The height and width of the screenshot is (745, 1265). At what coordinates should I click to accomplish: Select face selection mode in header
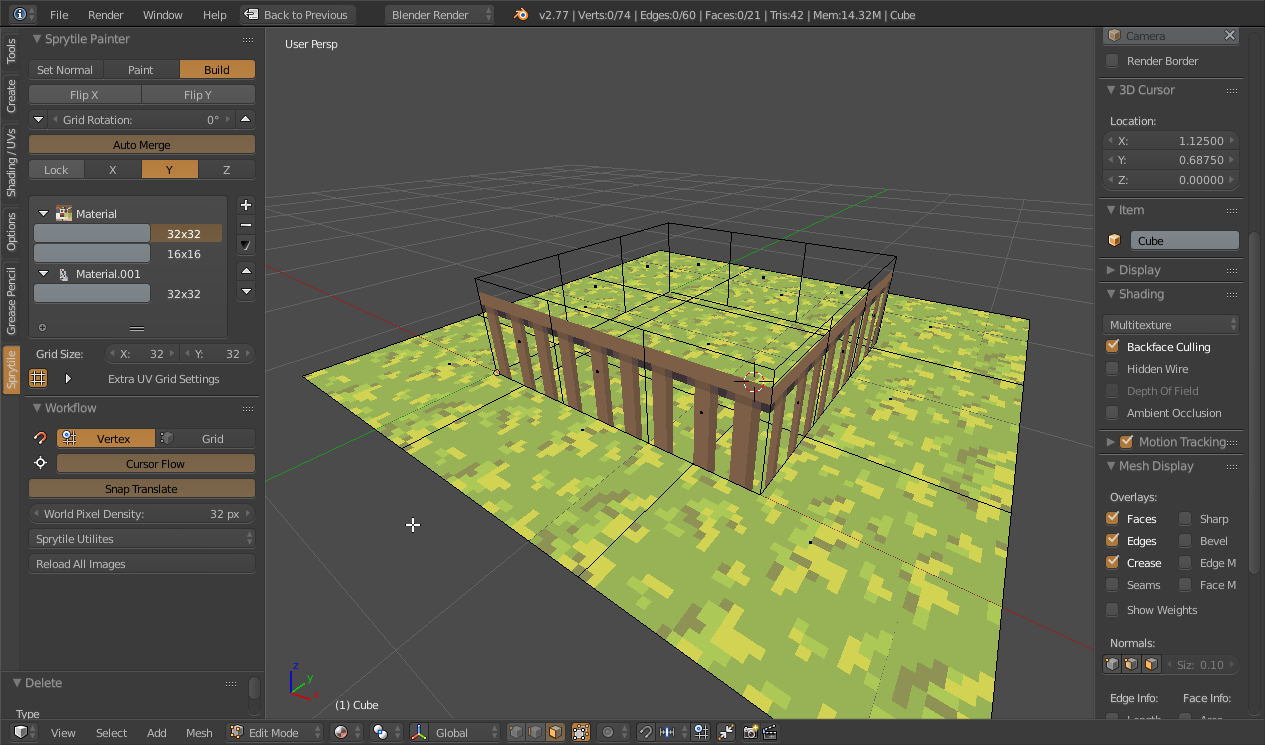coord(555,732)
